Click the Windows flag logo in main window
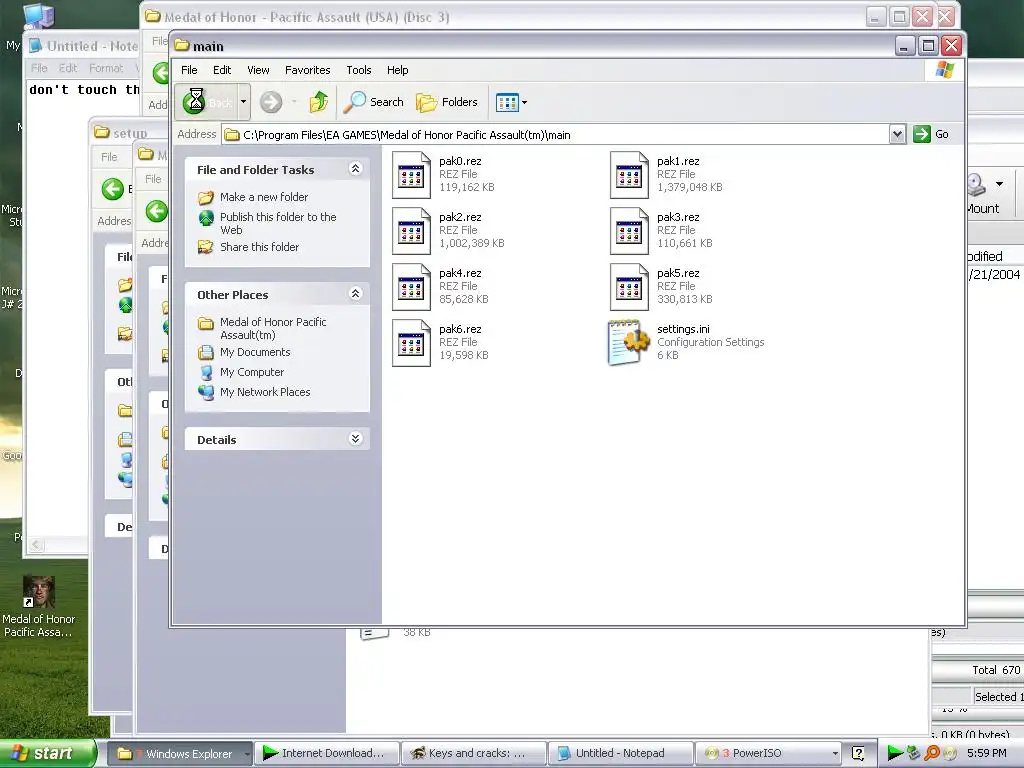Screen dimensions: 1024x768 pos(944,69)
